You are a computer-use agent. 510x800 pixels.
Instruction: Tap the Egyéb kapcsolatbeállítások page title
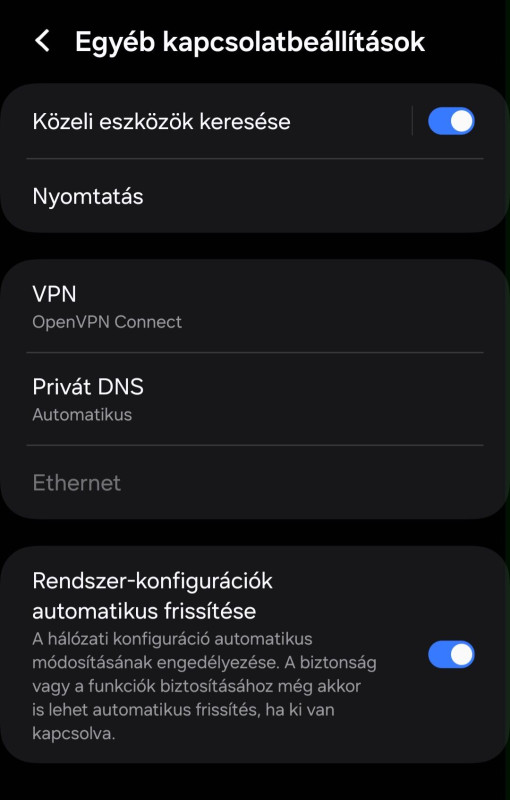point(250,41)
